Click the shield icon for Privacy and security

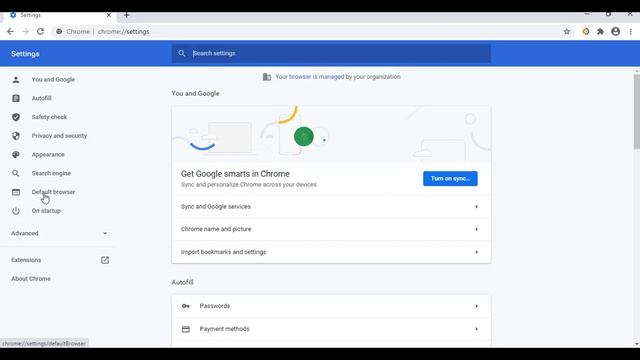click(x=16, y=136)
